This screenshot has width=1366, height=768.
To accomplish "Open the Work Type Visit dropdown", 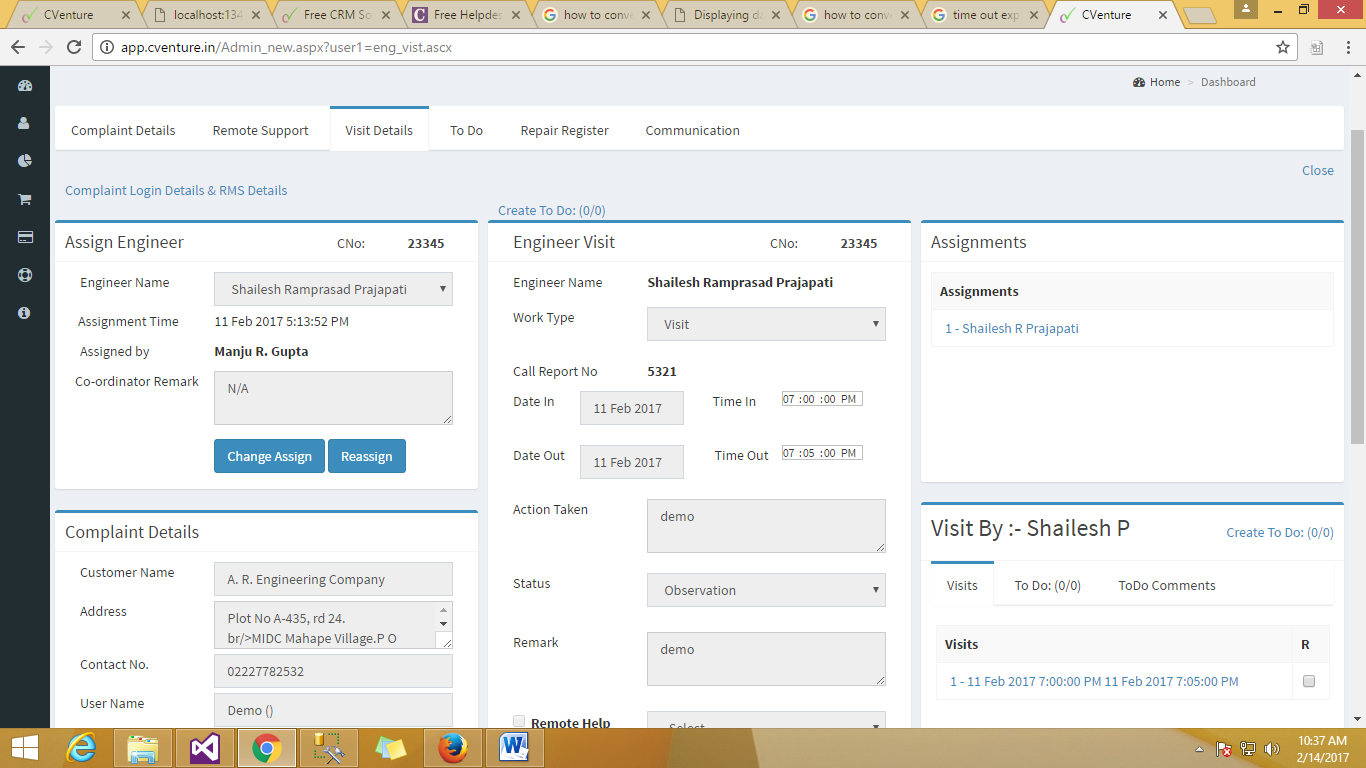I will 766,324.
